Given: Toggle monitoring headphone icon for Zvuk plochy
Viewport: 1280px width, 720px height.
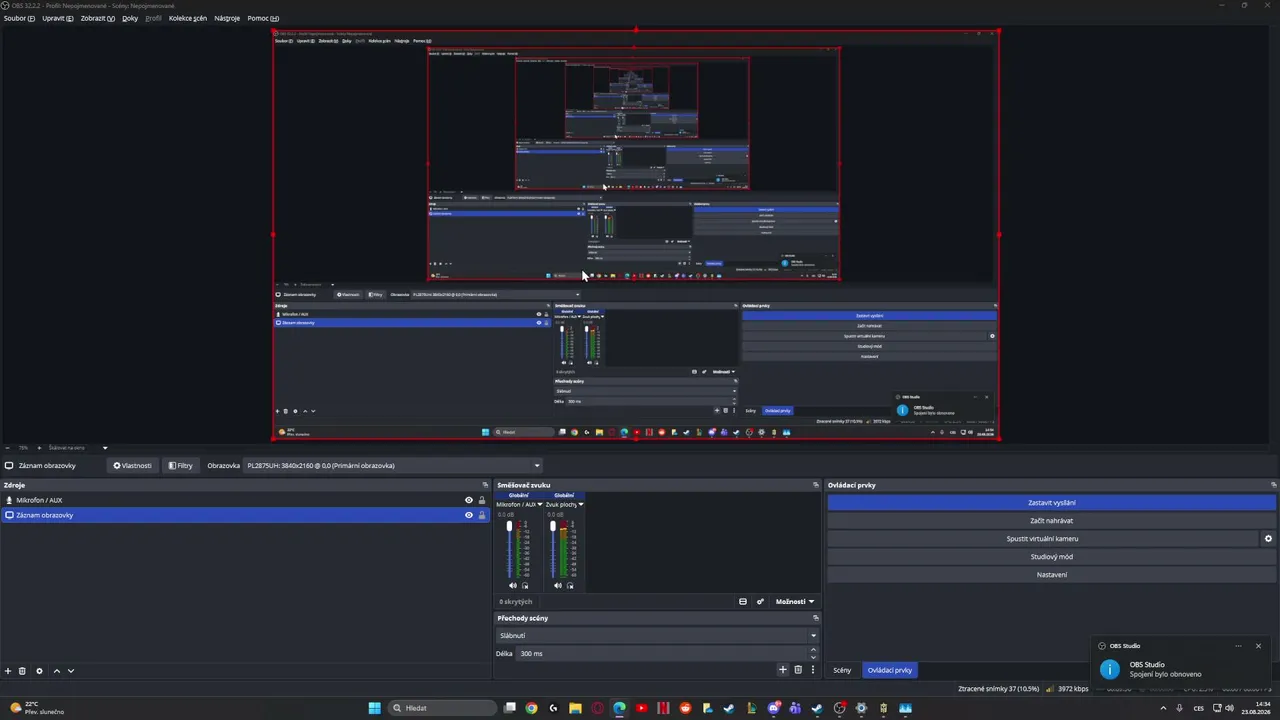Looking at the screenshot, I should click(x=570, y=586).
